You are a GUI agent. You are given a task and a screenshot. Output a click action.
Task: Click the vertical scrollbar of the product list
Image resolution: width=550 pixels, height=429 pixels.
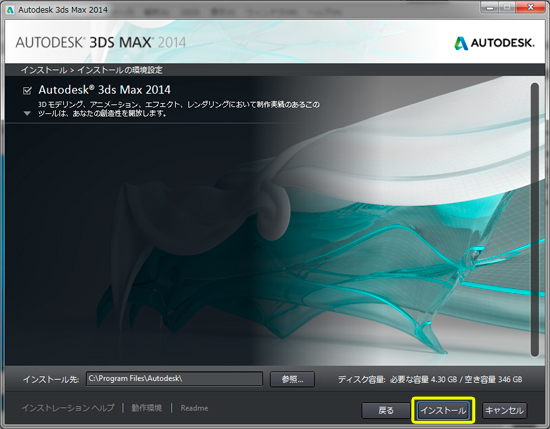(535, 220)
